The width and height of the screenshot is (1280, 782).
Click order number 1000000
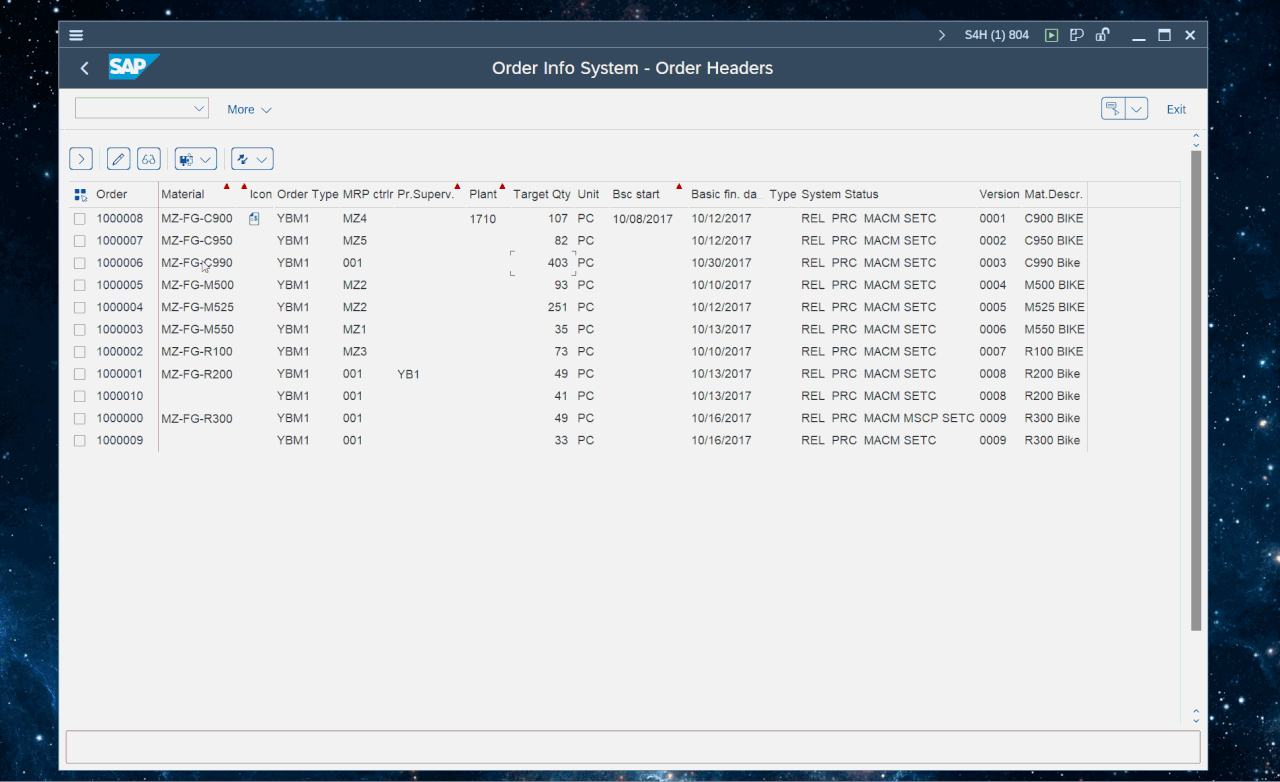[120, 418]
